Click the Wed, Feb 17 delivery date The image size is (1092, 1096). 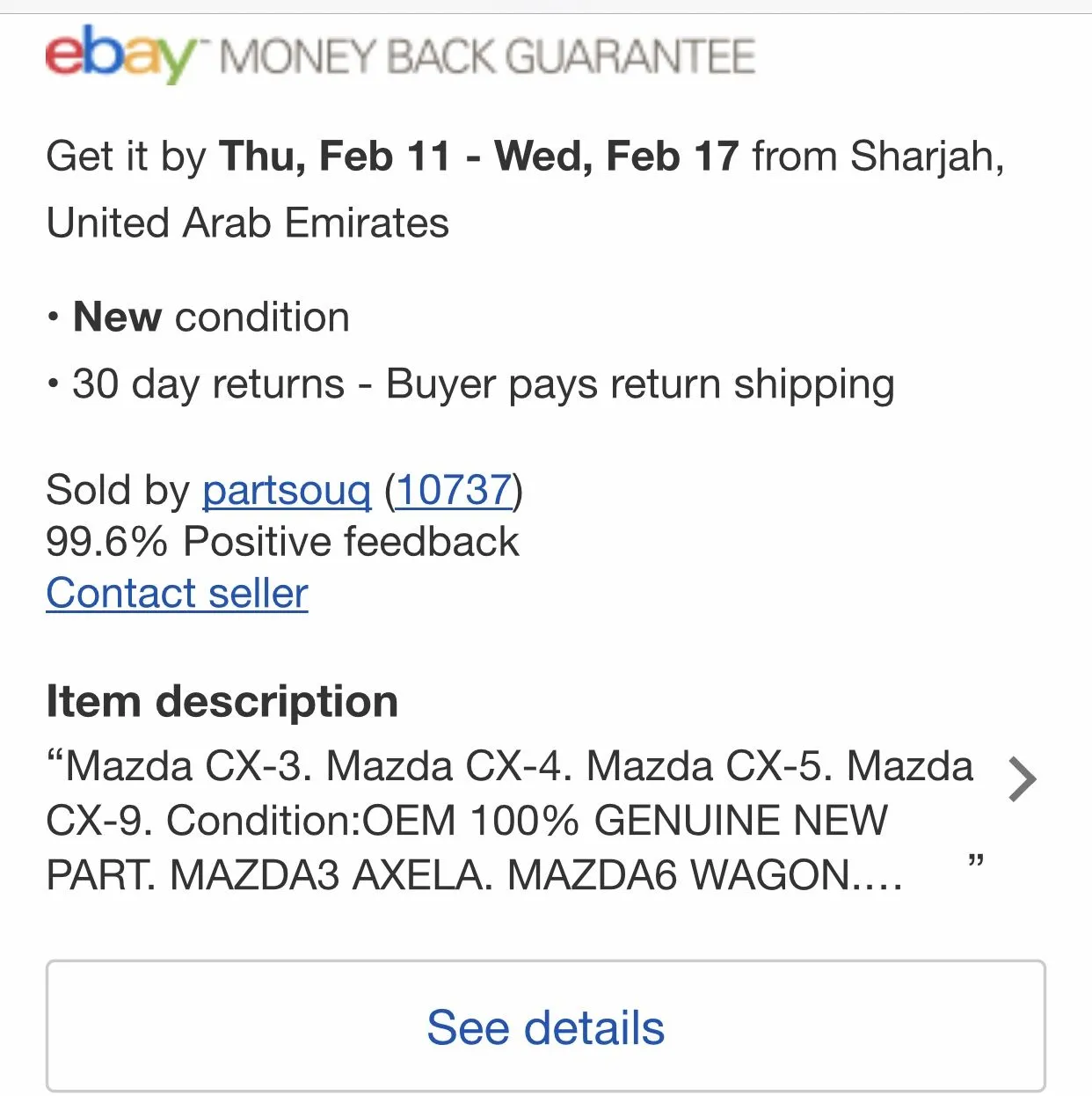pos(615,157)
